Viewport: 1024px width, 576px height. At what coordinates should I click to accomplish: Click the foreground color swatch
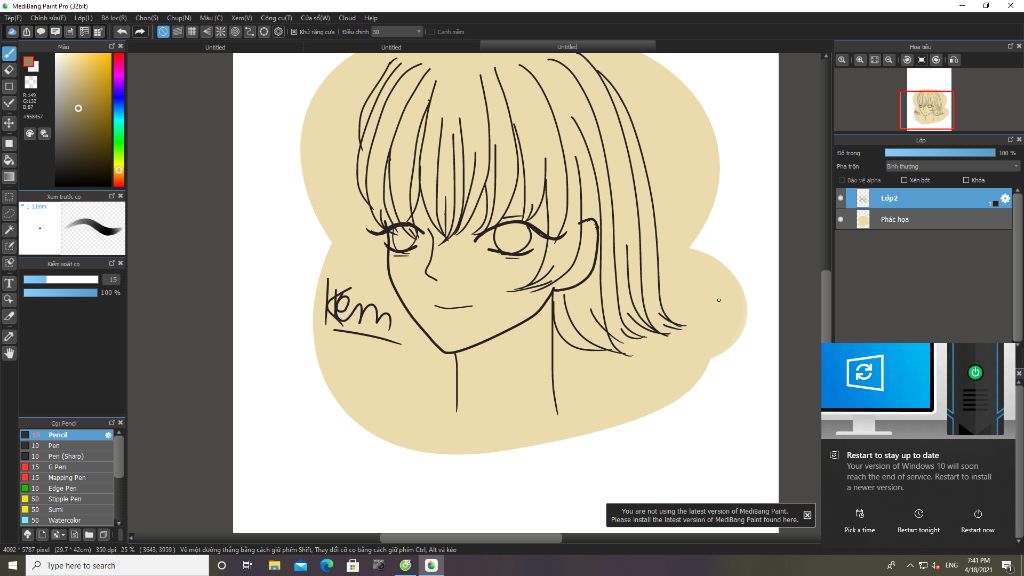(28, 61)
